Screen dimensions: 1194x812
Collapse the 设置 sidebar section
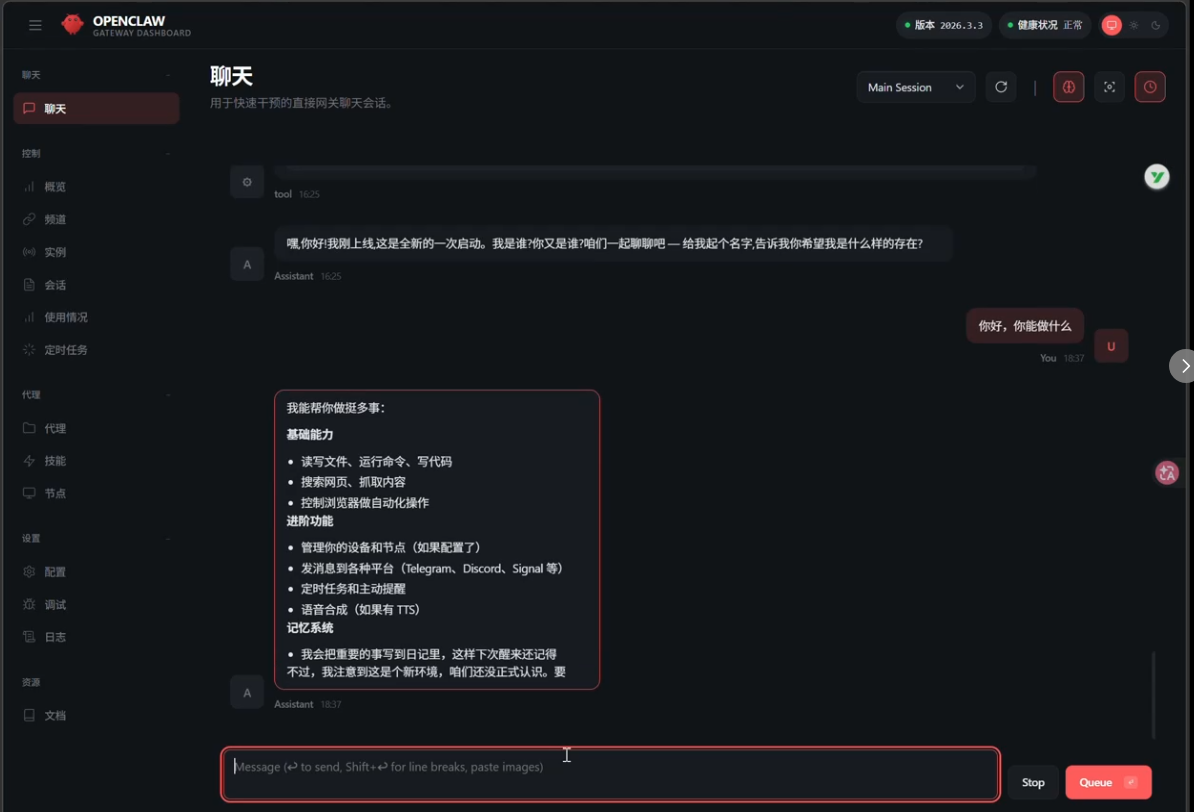(x=168, y=539)
